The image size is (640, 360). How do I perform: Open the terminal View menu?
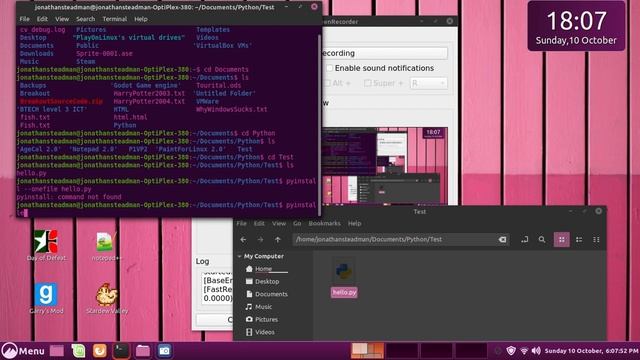point(62,19)
